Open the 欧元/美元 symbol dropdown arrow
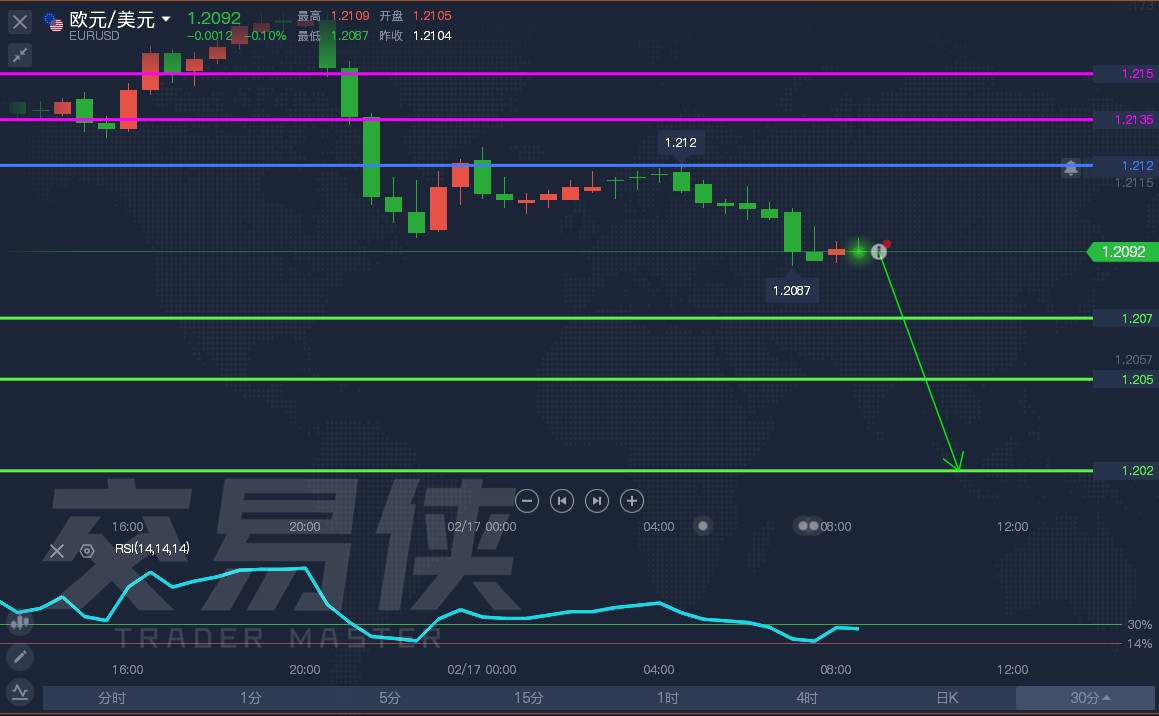This screenshot has width=1159, height=716. click(166, 19)
